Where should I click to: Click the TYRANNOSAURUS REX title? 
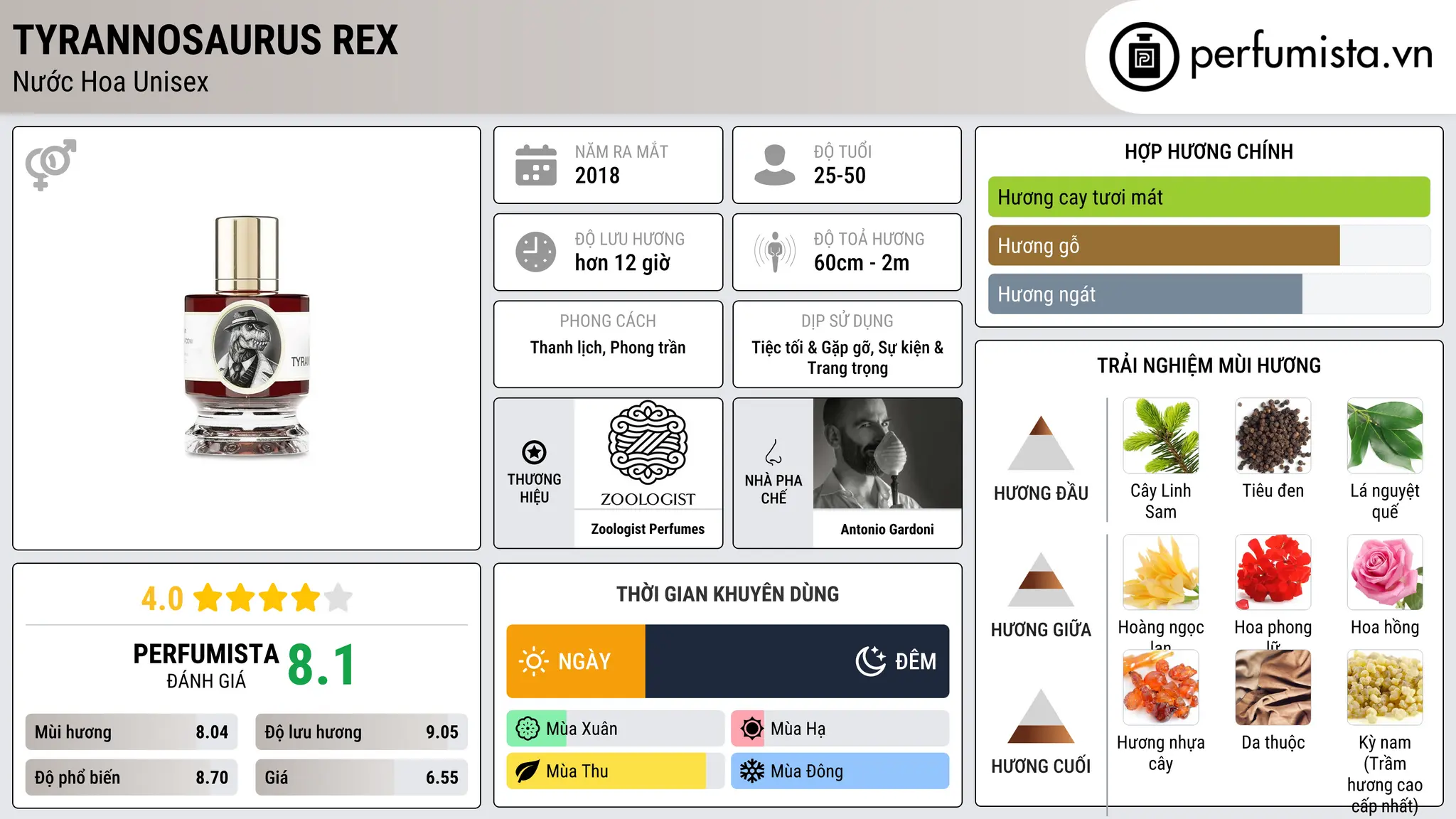click(x=205, y=40)
